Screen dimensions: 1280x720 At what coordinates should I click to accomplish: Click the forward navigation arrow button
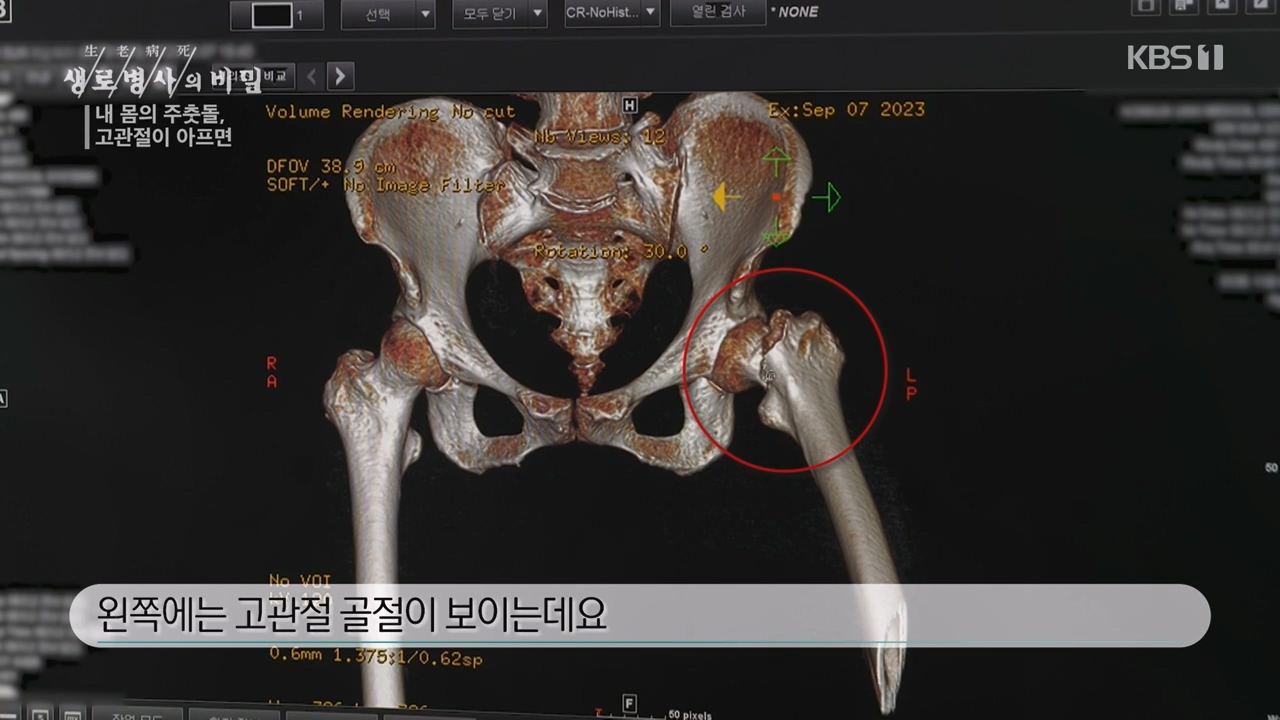point(339,76)
